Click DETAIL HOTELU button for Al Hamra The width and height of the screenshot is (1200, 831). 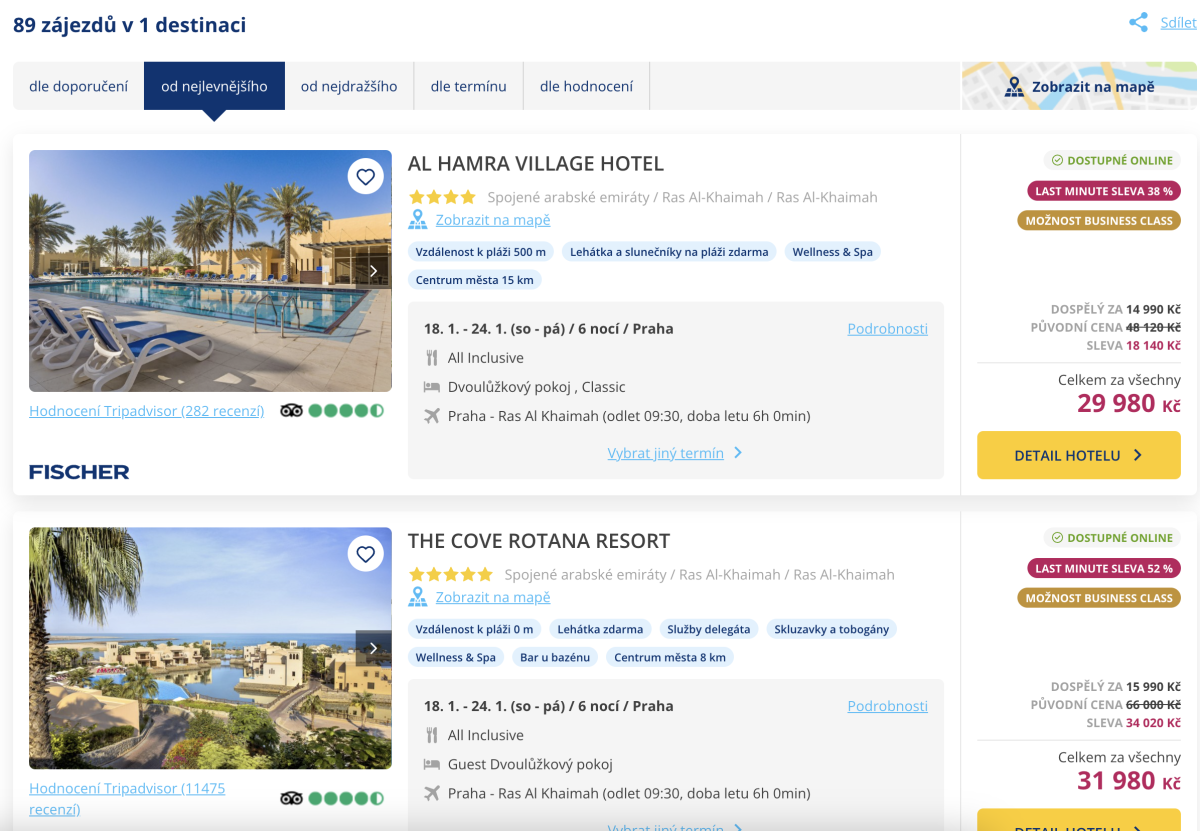click(x=1078, y=455)
